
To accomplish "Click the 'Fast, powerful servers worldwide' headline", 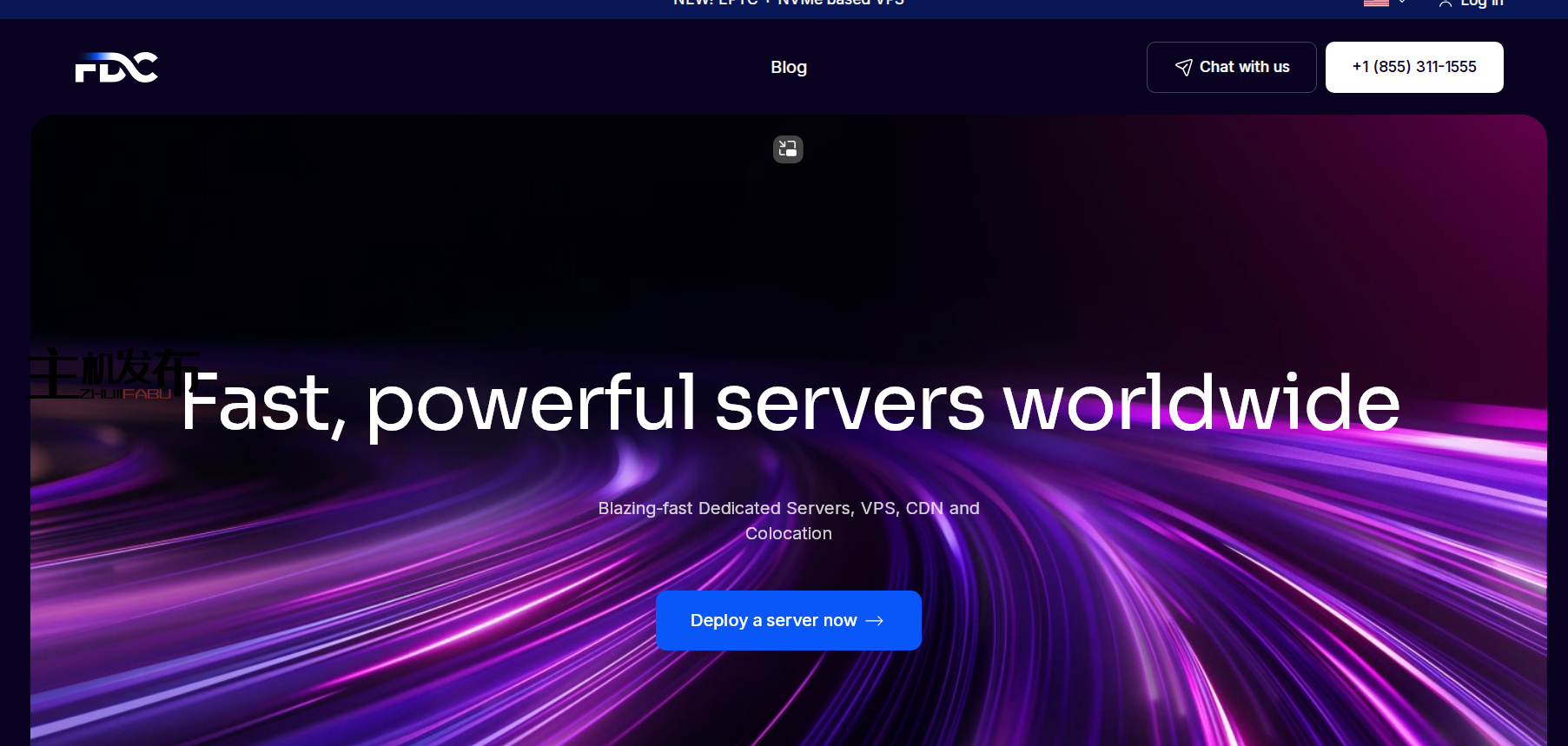I will 790,403.
